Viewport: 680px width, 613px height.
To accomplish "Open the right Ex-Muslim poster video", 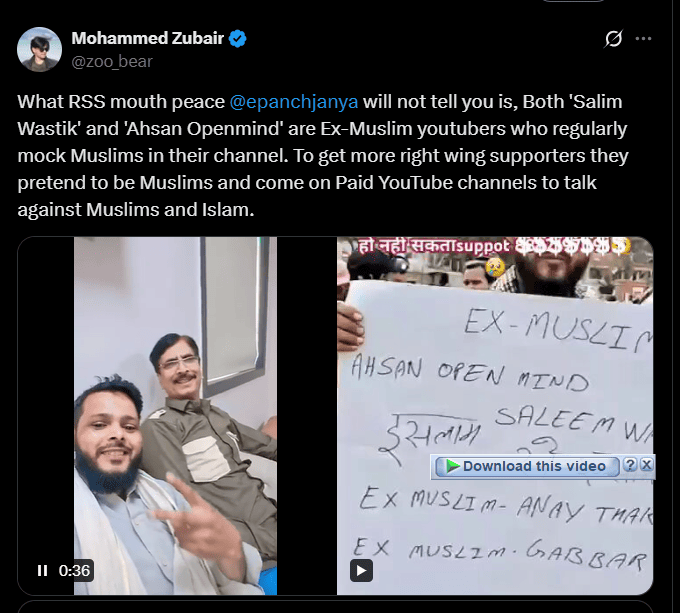I will (x=495, y=416).
